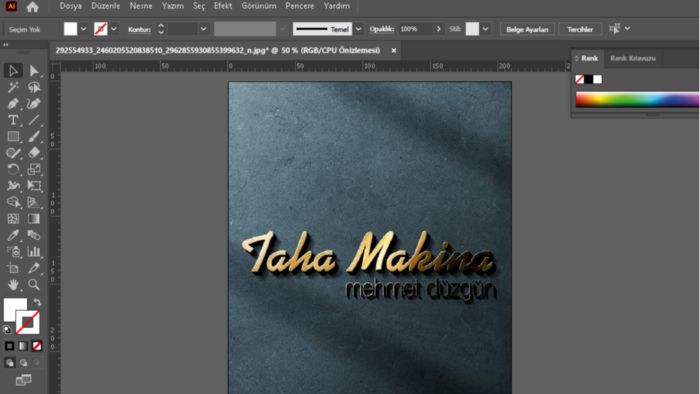Click the Kontur label link
The width and height of the screenshot is (700, 394).
coord(139,29)
